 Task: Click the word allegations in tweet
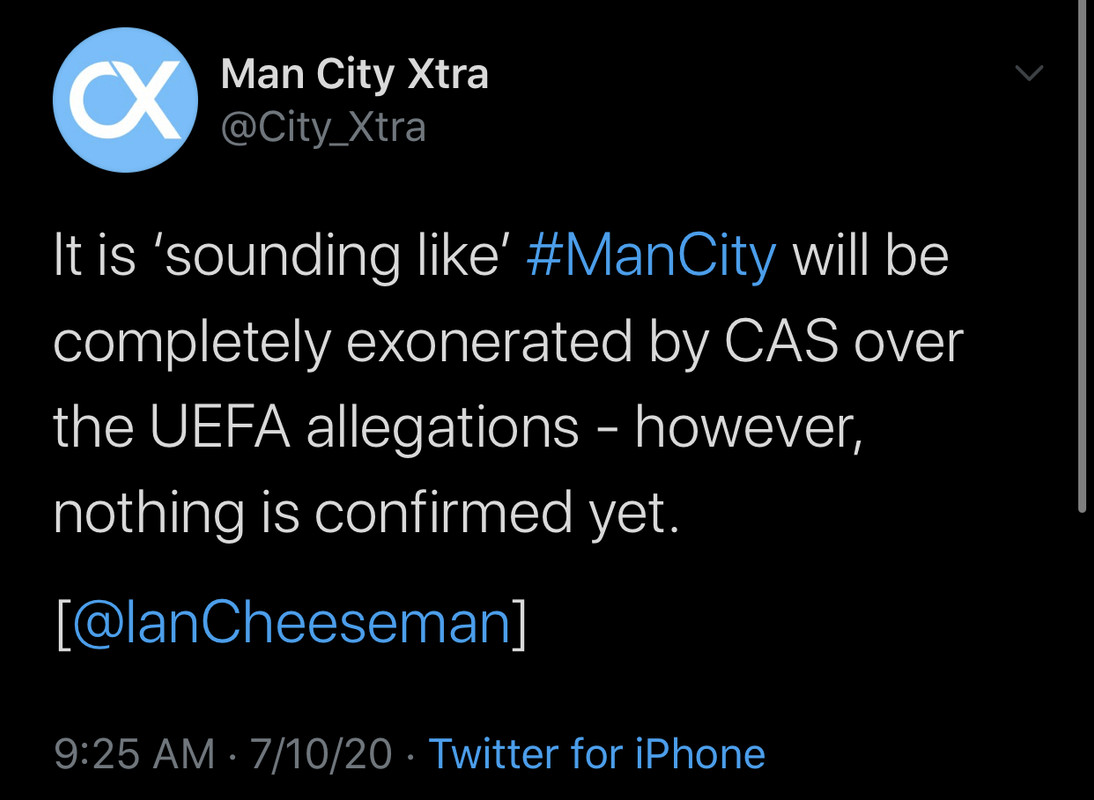[442, 428]
